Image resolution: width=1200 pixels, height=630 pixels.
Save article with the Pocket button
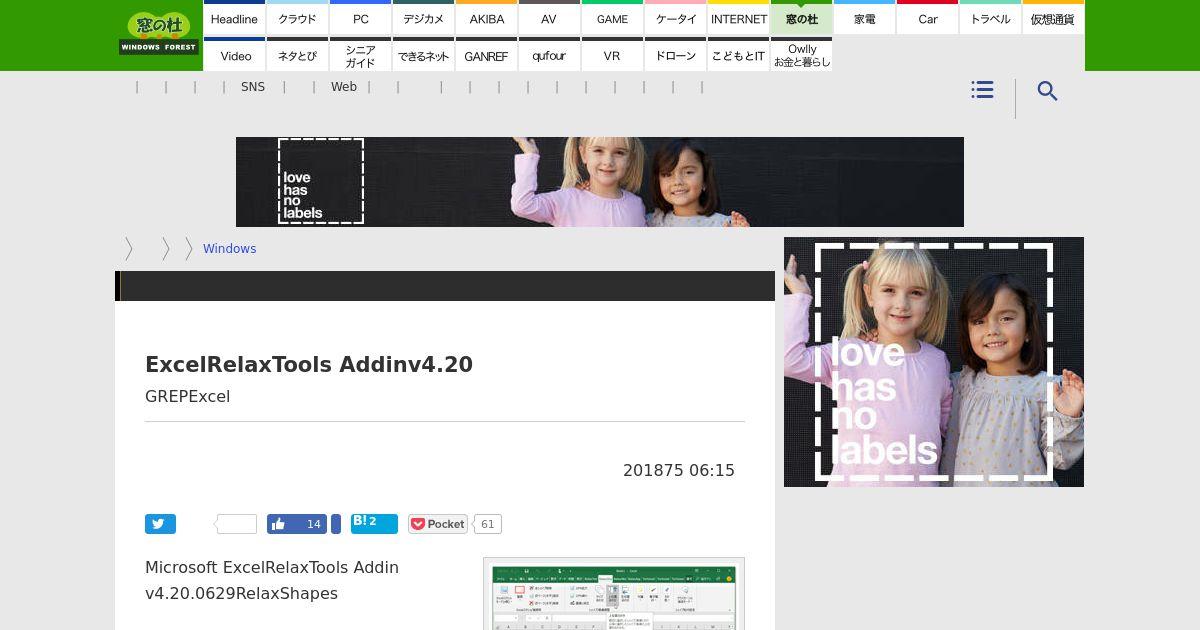pos(438,524)
